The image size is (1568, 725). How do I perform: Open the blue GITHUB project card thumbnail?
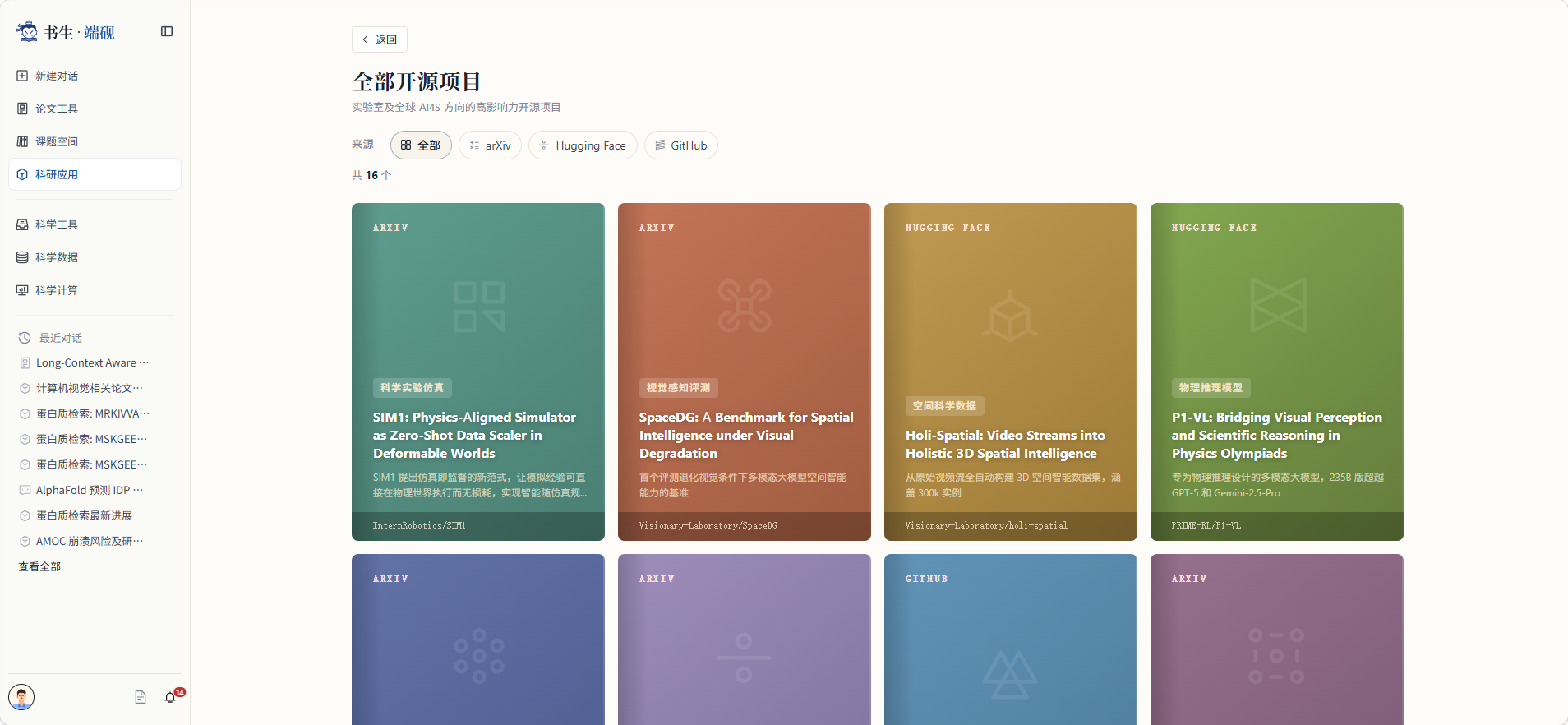click(1011, 640)
